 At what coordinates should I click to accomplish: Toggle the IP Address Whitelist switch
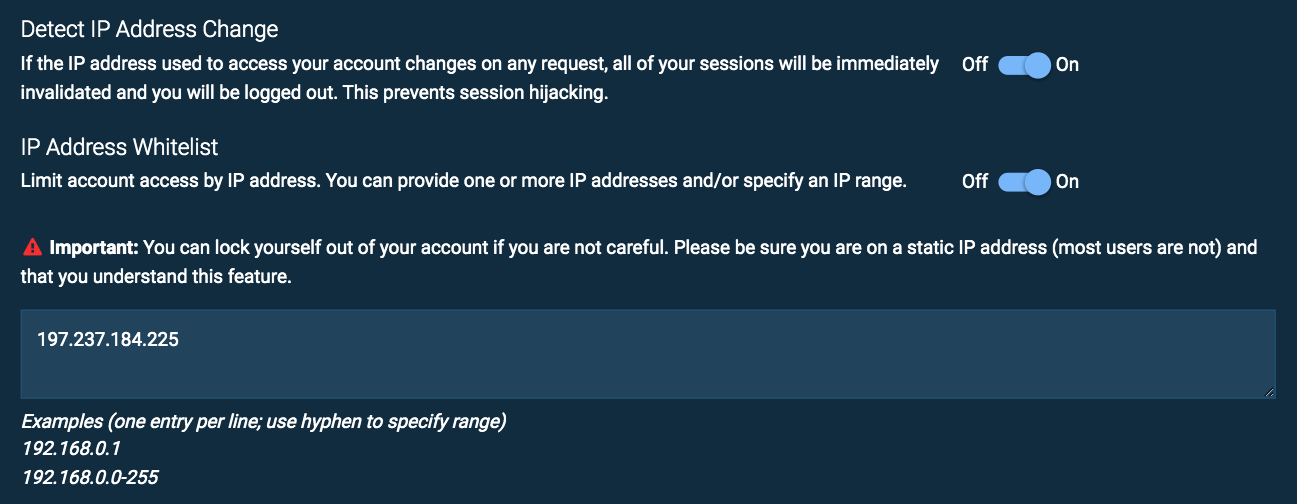click(1023, 182)
